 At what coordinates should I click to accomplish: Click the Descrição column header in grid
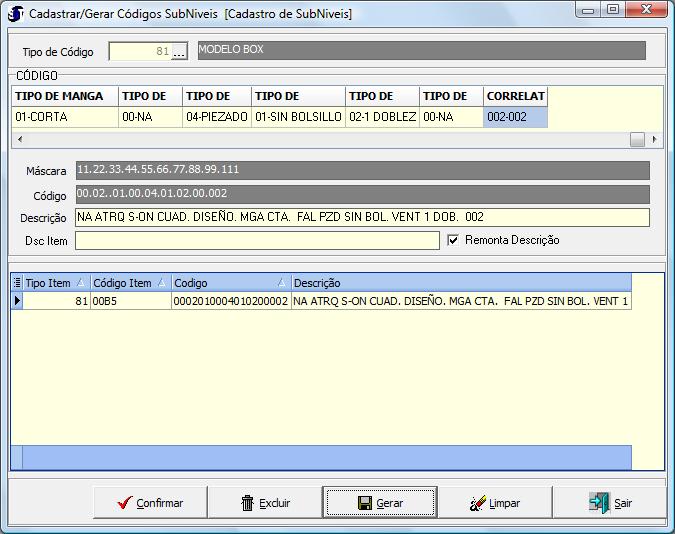(x=460, y=283)
